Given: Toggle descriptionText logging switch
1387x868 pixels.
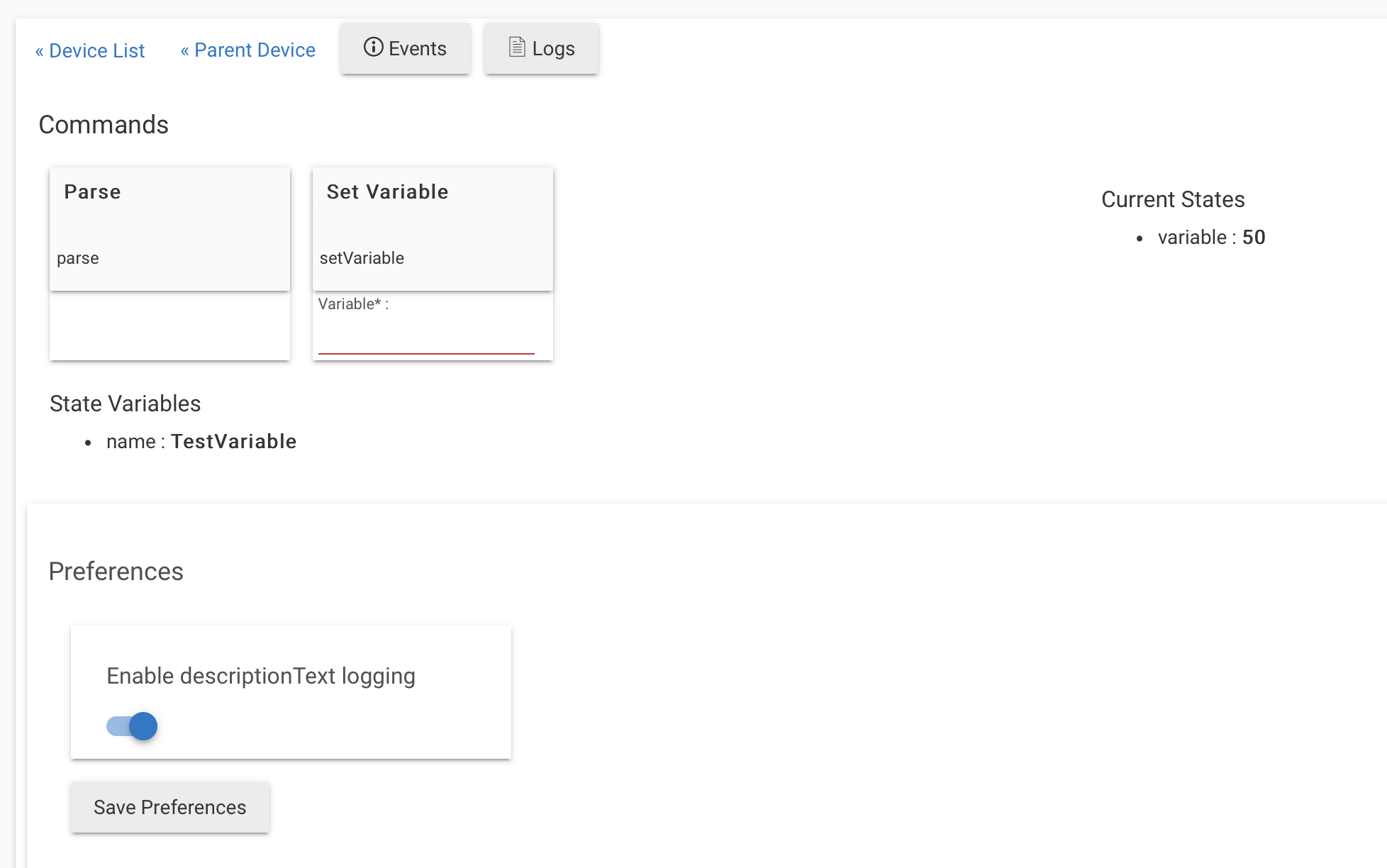Looking at the screenshot, I should click(x=133, y=726).
